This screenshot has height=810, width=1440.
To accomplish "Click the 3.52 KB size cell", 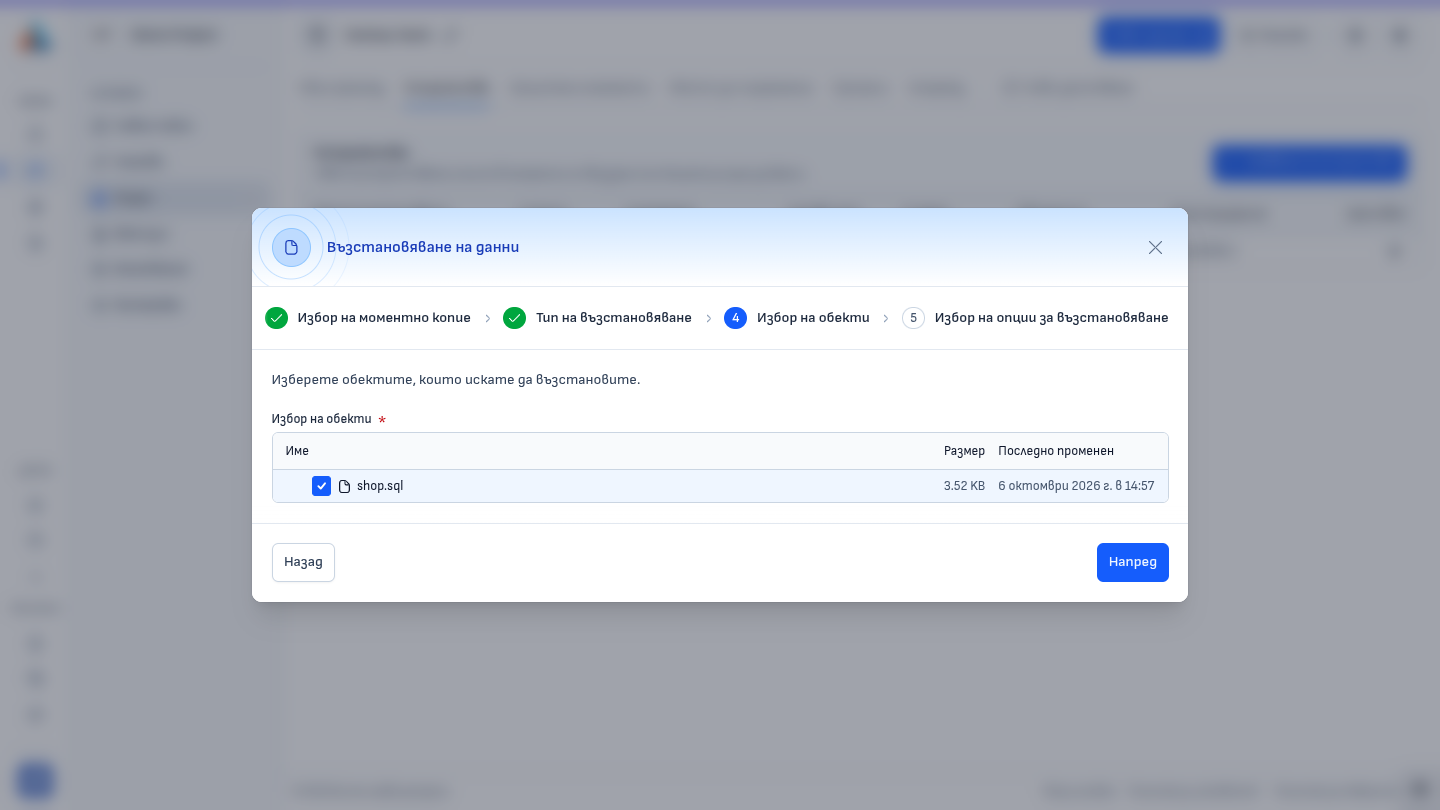I will click(964, 486).
